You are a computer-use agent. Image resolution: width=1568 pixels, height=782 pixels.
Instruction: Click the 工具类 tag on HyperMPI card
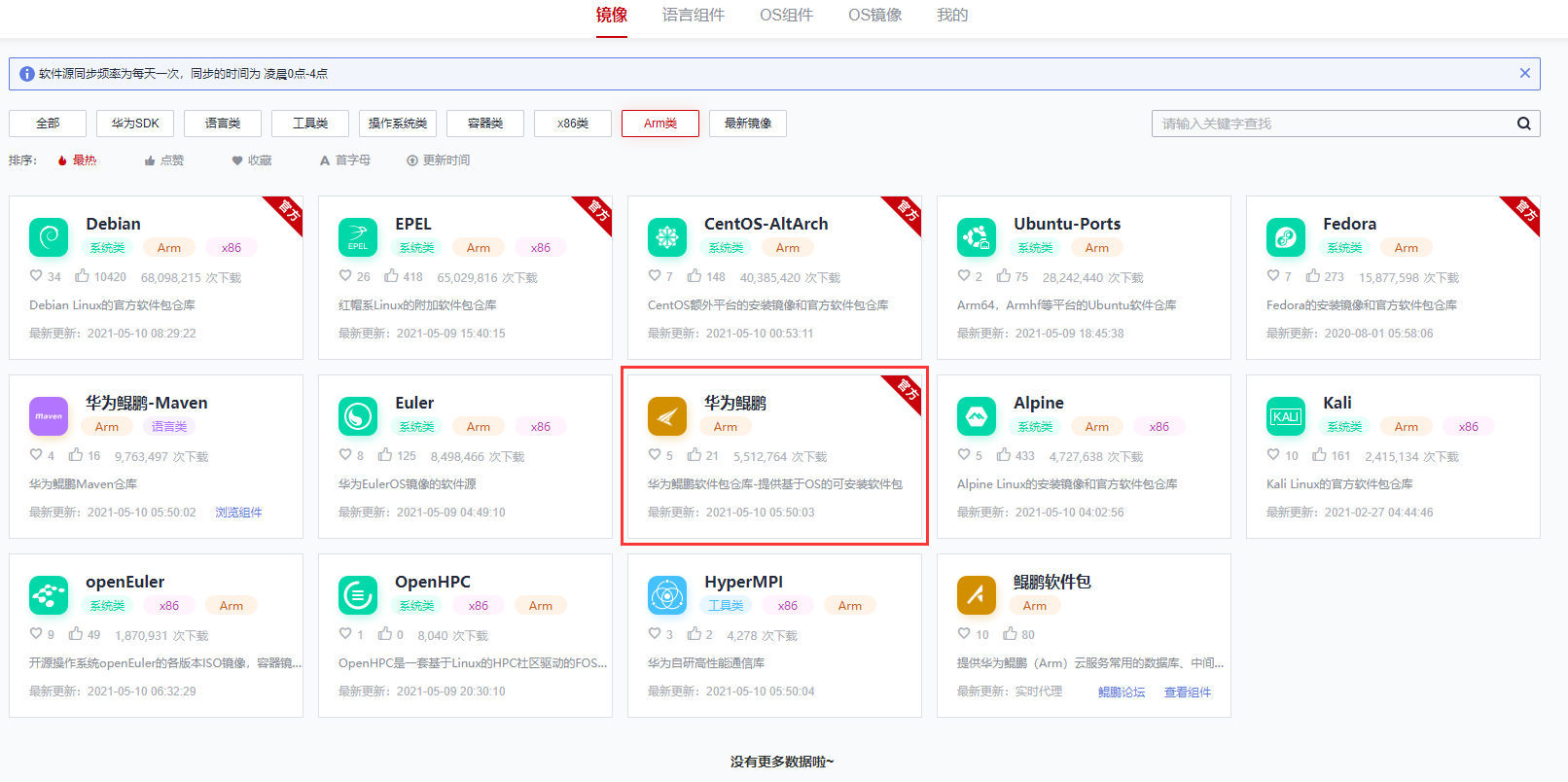coord(726,606)
